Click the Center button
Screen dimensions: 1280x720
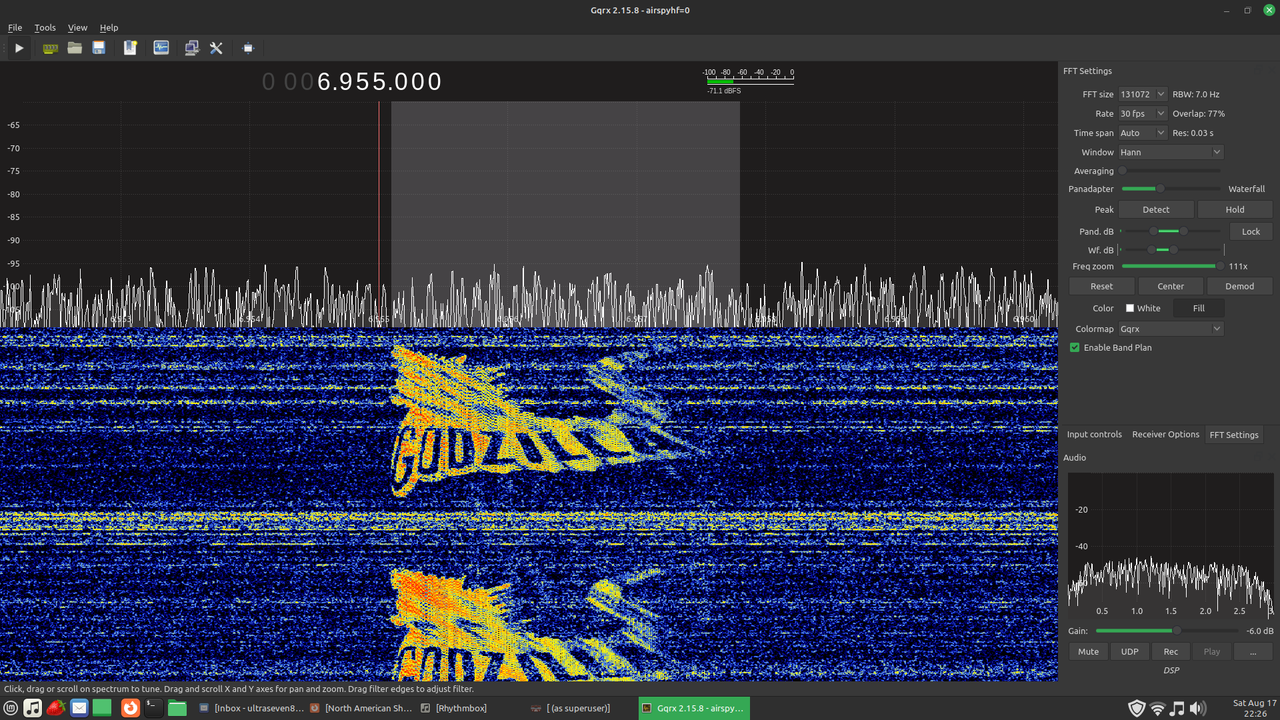1171,286
